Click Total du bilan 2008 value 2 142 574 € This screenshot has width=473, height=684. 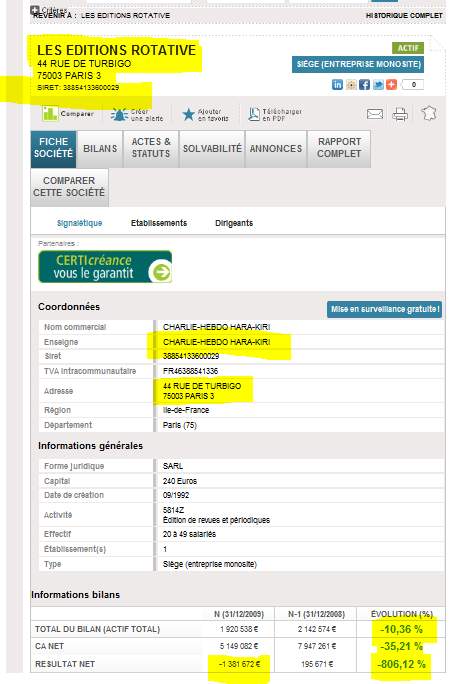pos(317,629)
